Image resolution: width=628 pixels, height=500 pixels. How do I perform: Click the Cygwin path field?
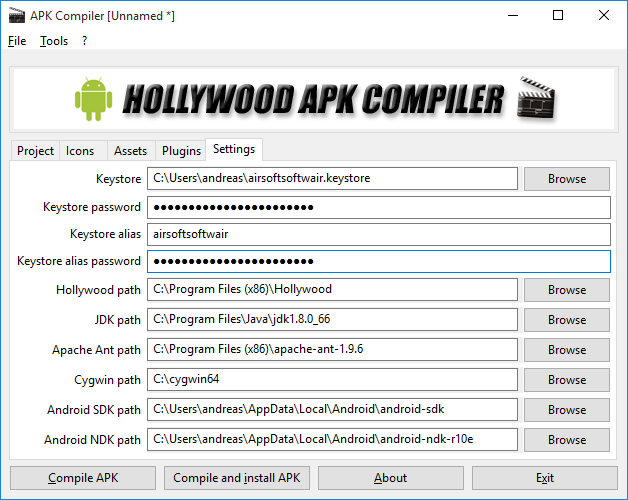point(332,379)
